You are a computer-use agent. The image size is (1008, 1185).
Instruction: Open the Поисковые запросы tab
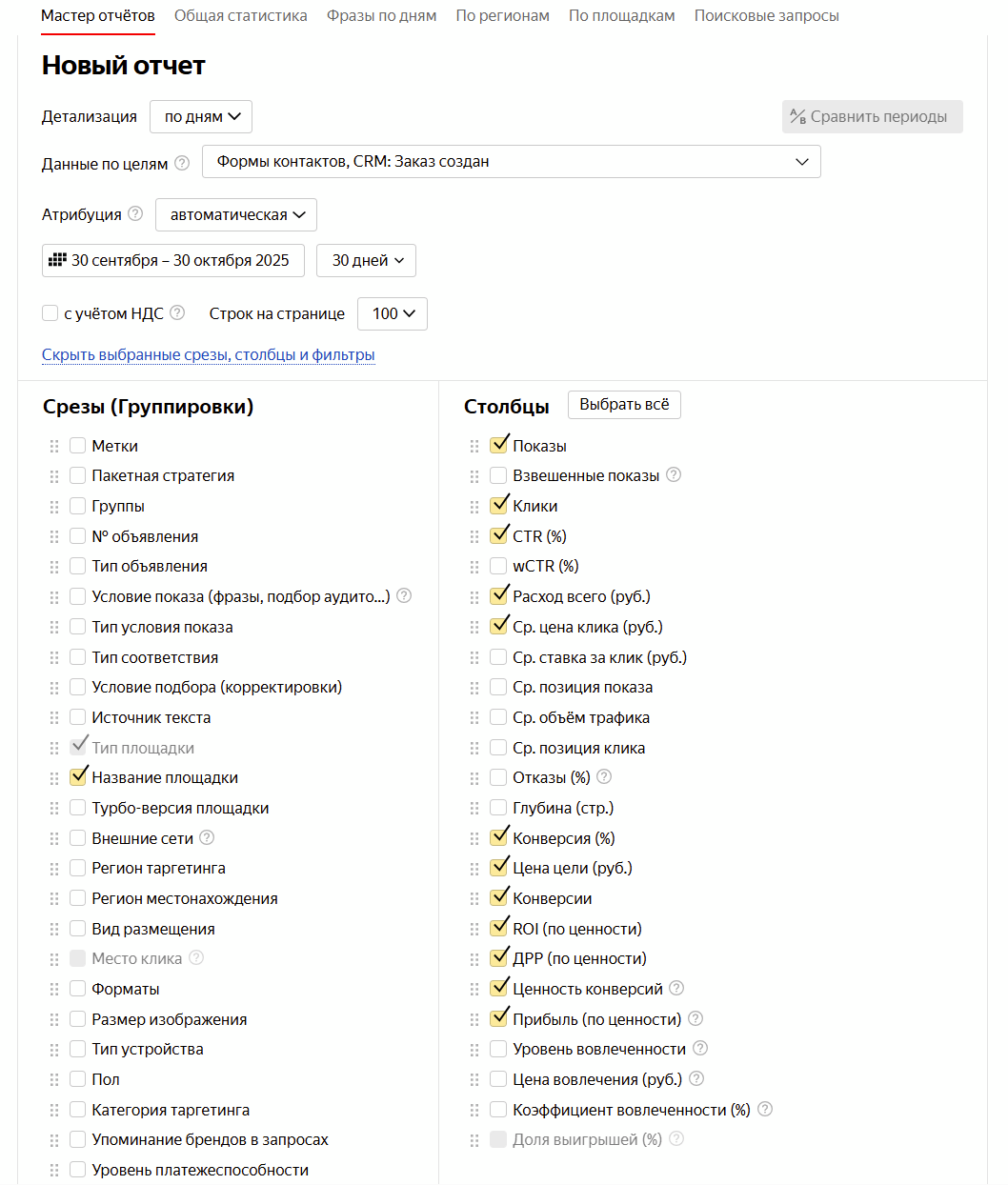point(766,15)
